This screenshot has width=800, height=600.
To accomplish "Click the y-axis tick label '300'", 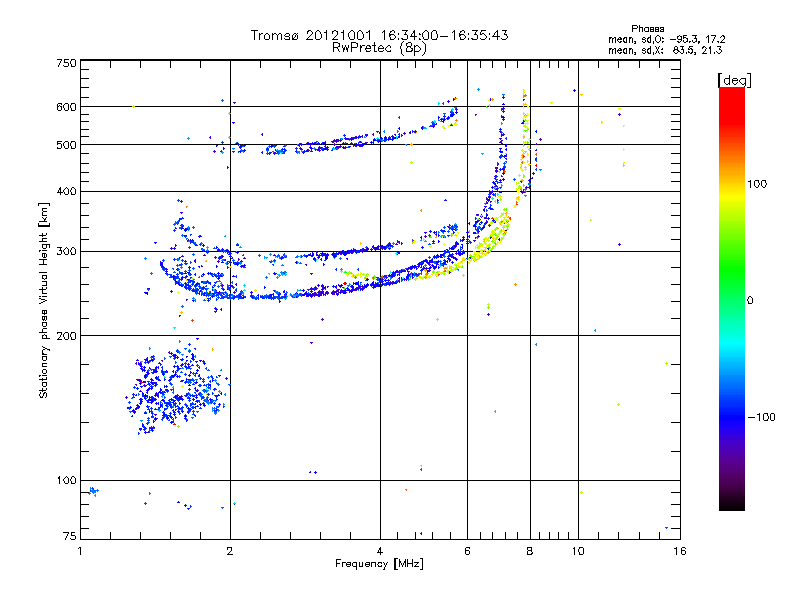I will (66, 251).
